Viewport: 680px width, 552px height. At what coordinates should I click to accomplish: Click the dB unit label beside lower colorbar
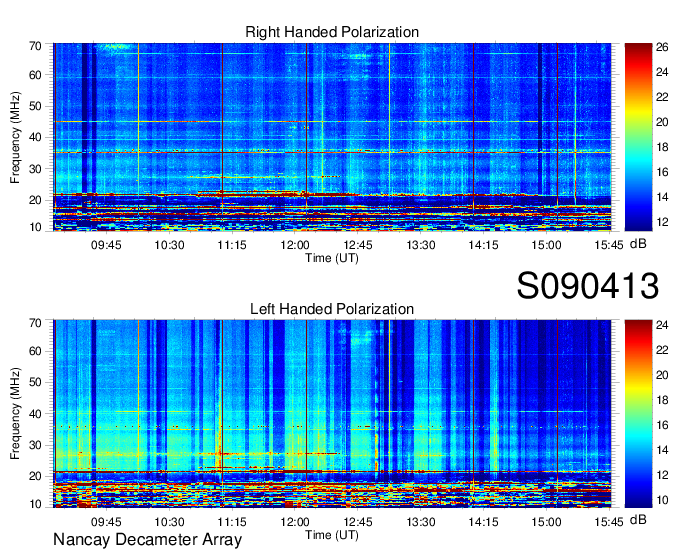pos(638,519)
